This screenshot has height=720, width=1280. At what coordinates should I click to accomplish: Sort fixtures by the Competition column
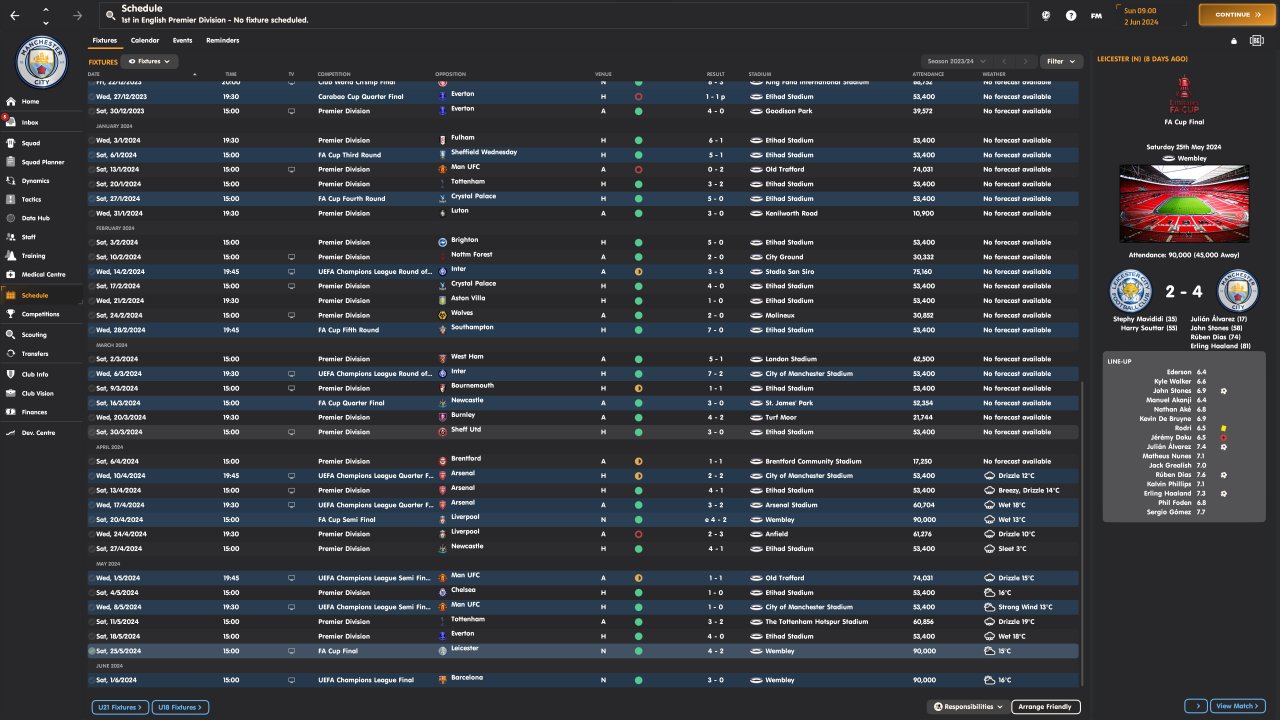(334, 74)
